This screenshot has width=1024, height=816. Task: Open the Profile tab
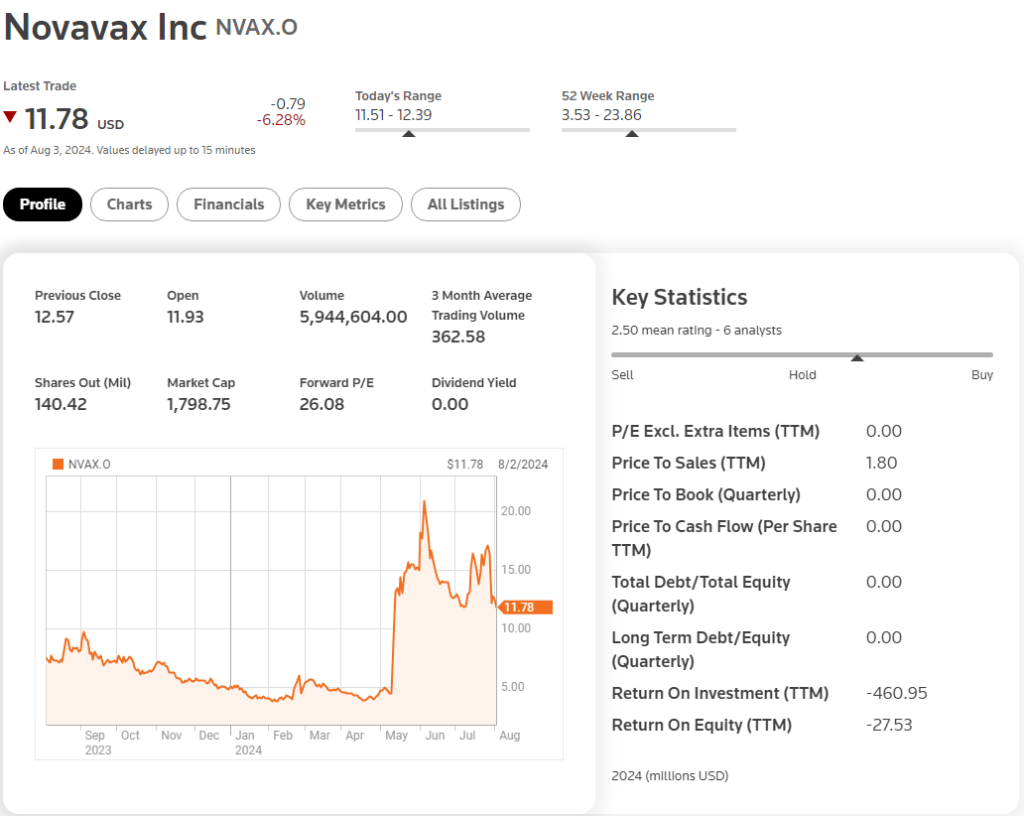pyautogui.click(x=43, y=205)
